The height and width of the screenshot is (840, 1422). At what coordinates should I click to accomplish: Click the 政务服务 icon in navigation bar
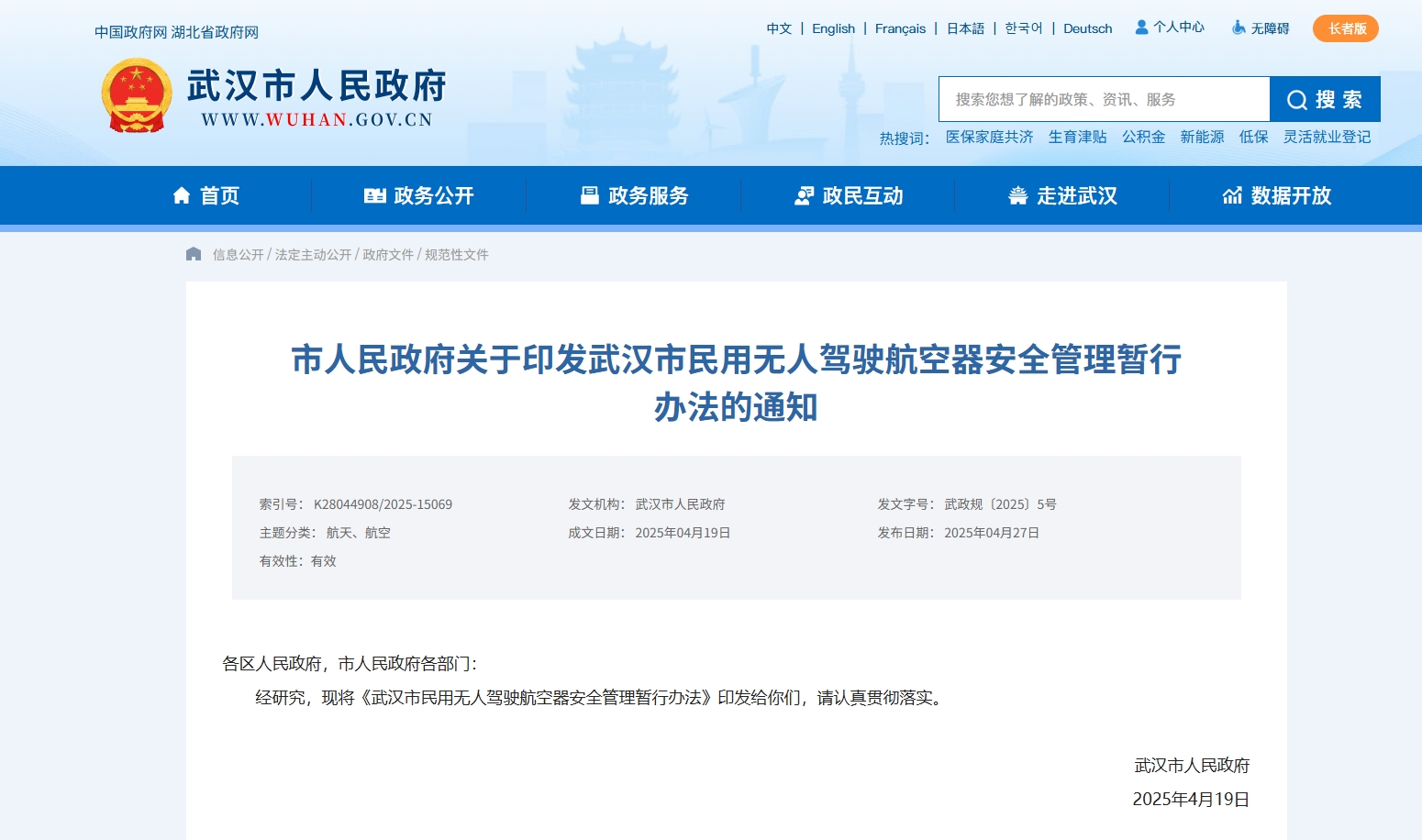tap(590, 195)
